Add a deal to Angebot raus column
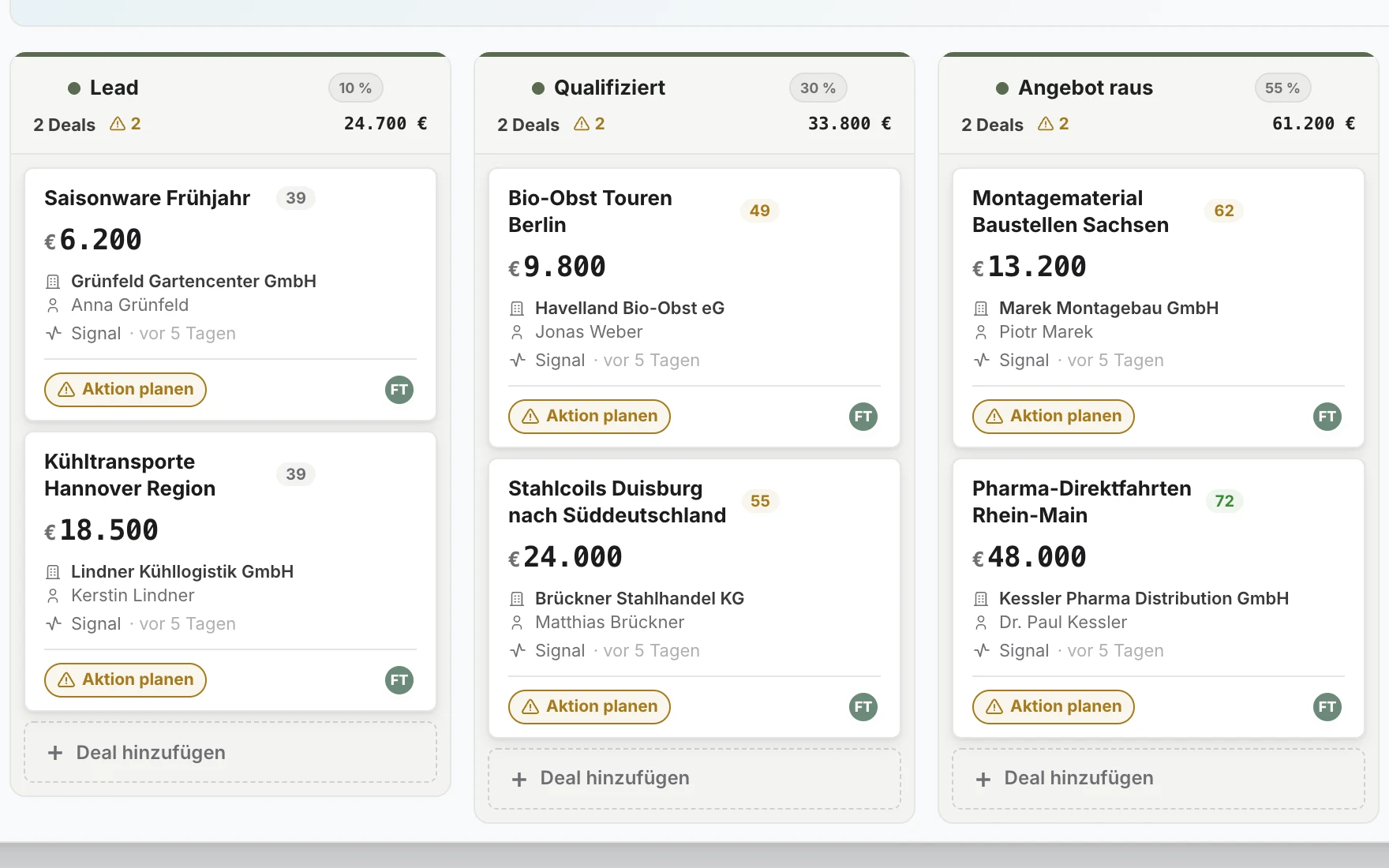 point(1159,779)
